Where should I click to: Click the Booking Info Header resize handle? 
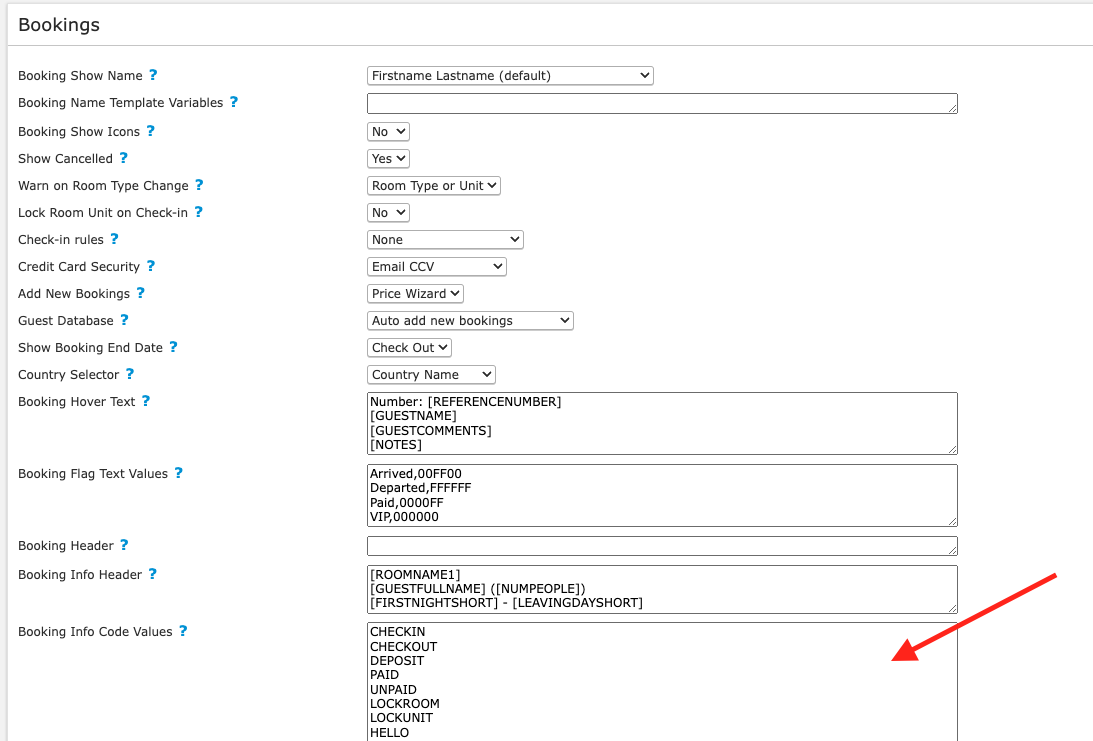[x=952, y=608]
